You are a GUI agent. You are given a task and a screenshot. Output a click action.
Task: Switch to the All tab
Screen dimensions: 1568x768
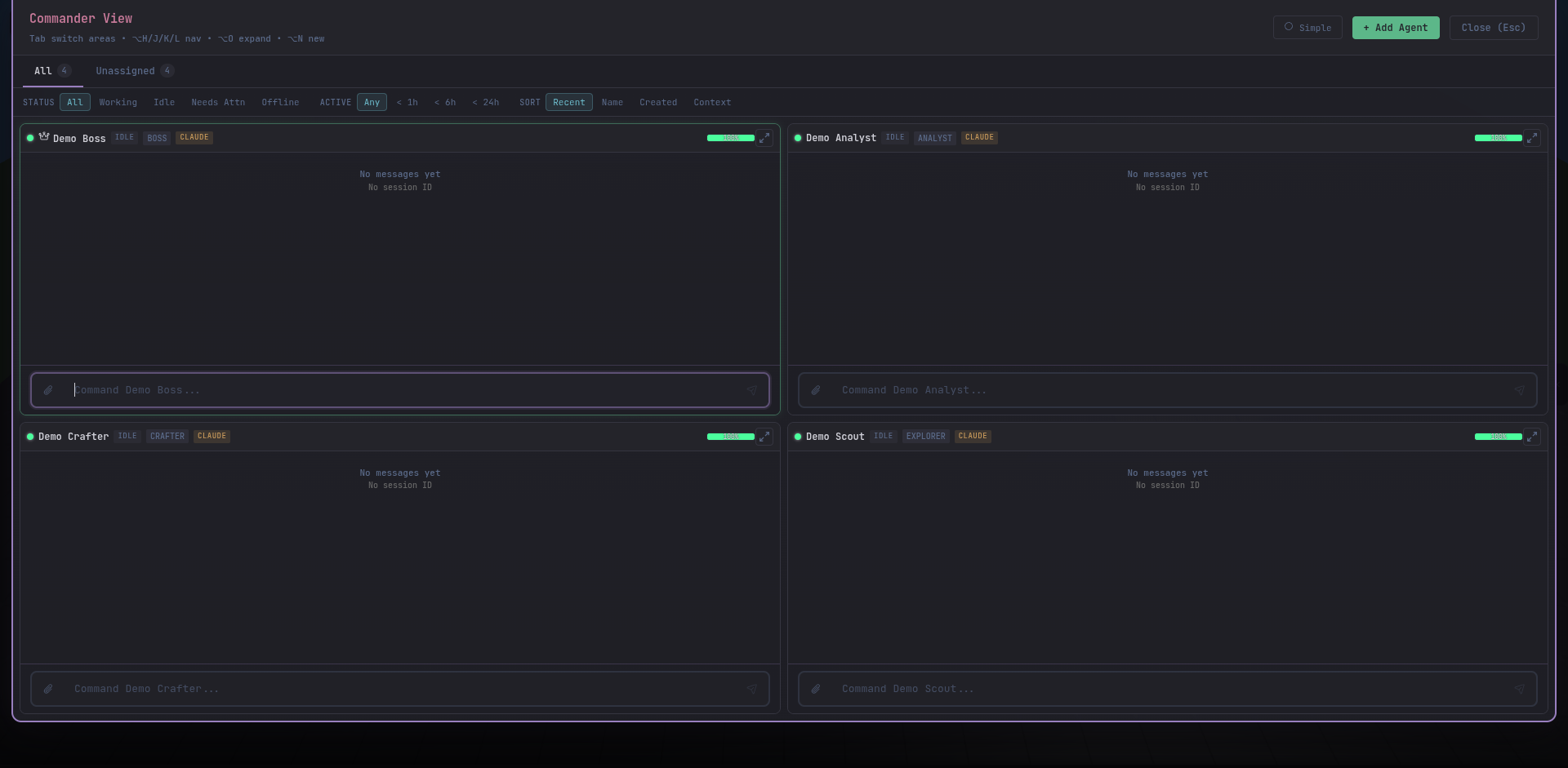pos(52,71)
